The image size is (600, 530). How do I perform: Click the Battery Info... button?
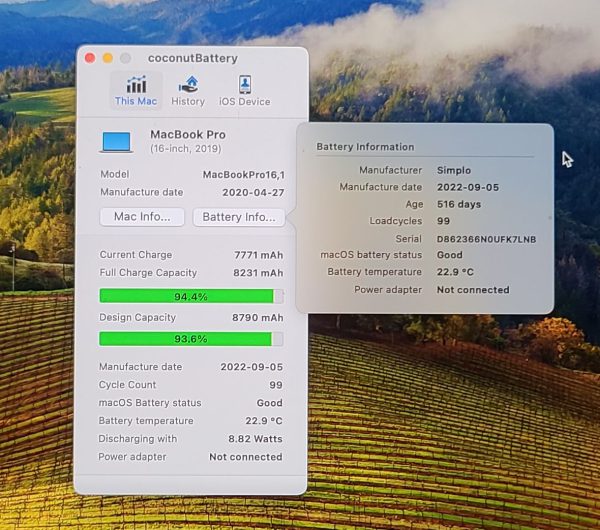pyautogui.click(x=239, y=217)
